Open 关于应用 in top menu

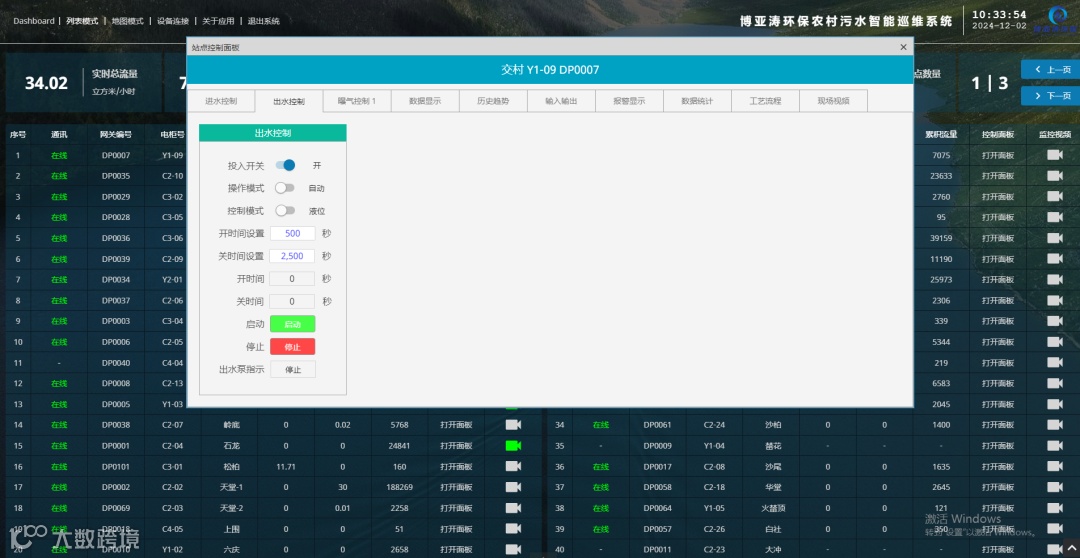pyautogui.click(x=218, y=21)
